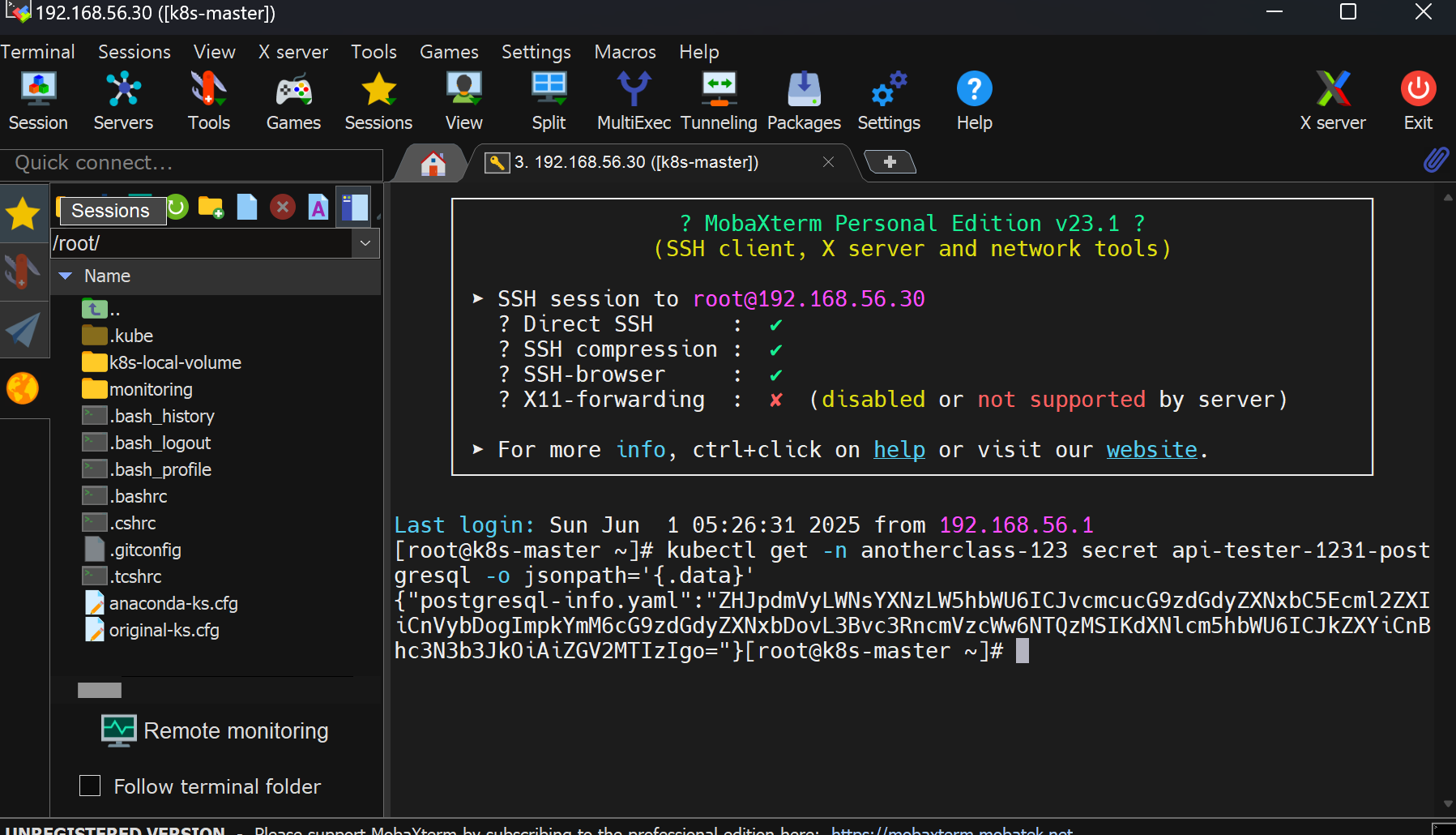
Task: Click the /root/ path field
Action: (203, 243)
